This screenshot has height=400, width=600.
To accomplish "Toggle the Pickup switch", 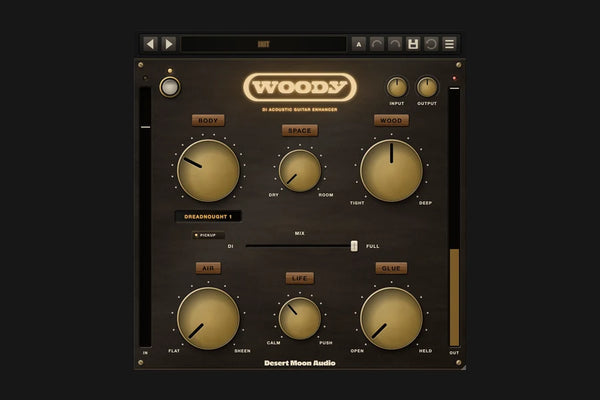I will pos(208,235).
